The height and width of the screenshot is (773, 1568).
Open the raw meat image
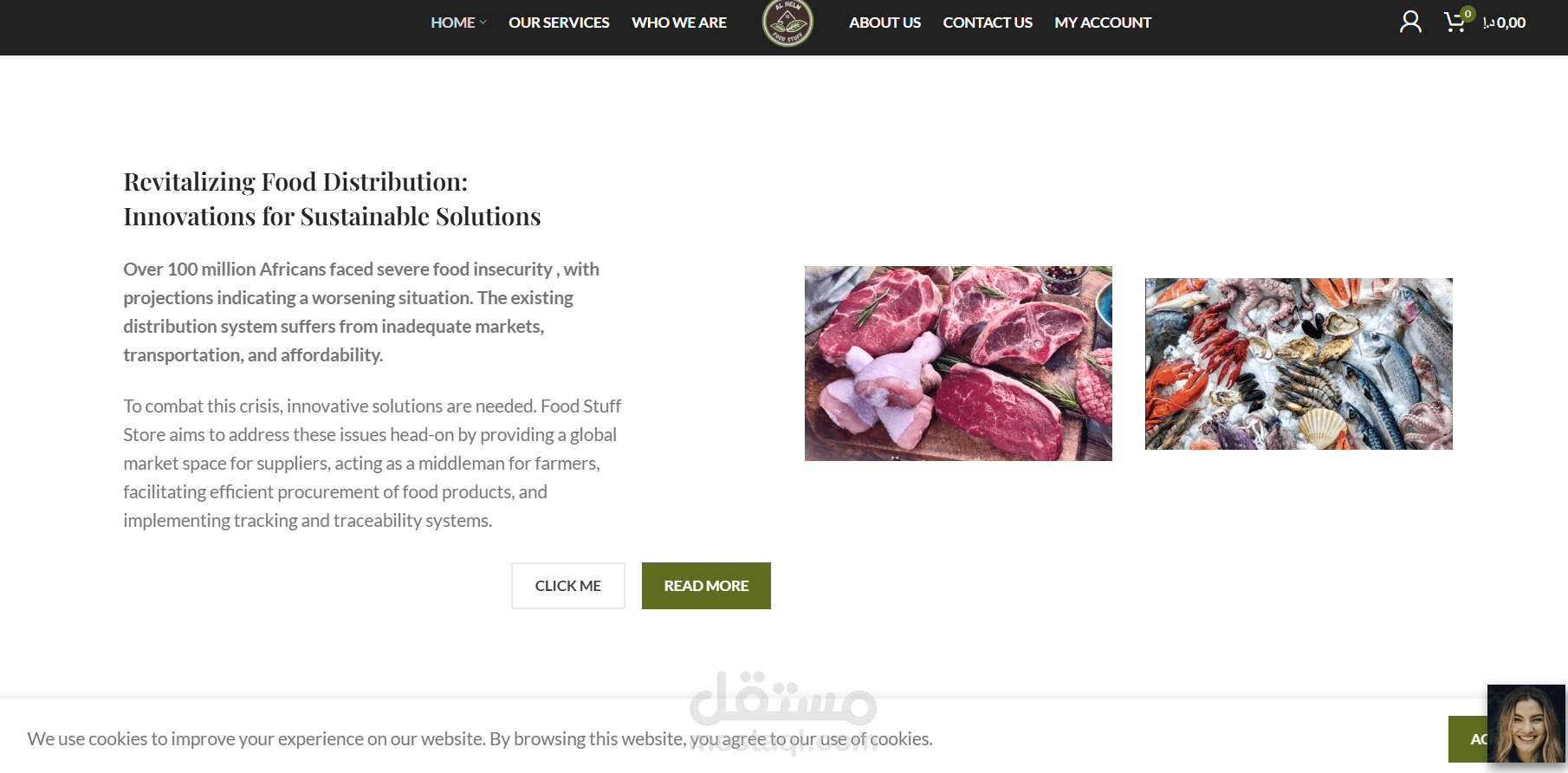click(958, 363)
